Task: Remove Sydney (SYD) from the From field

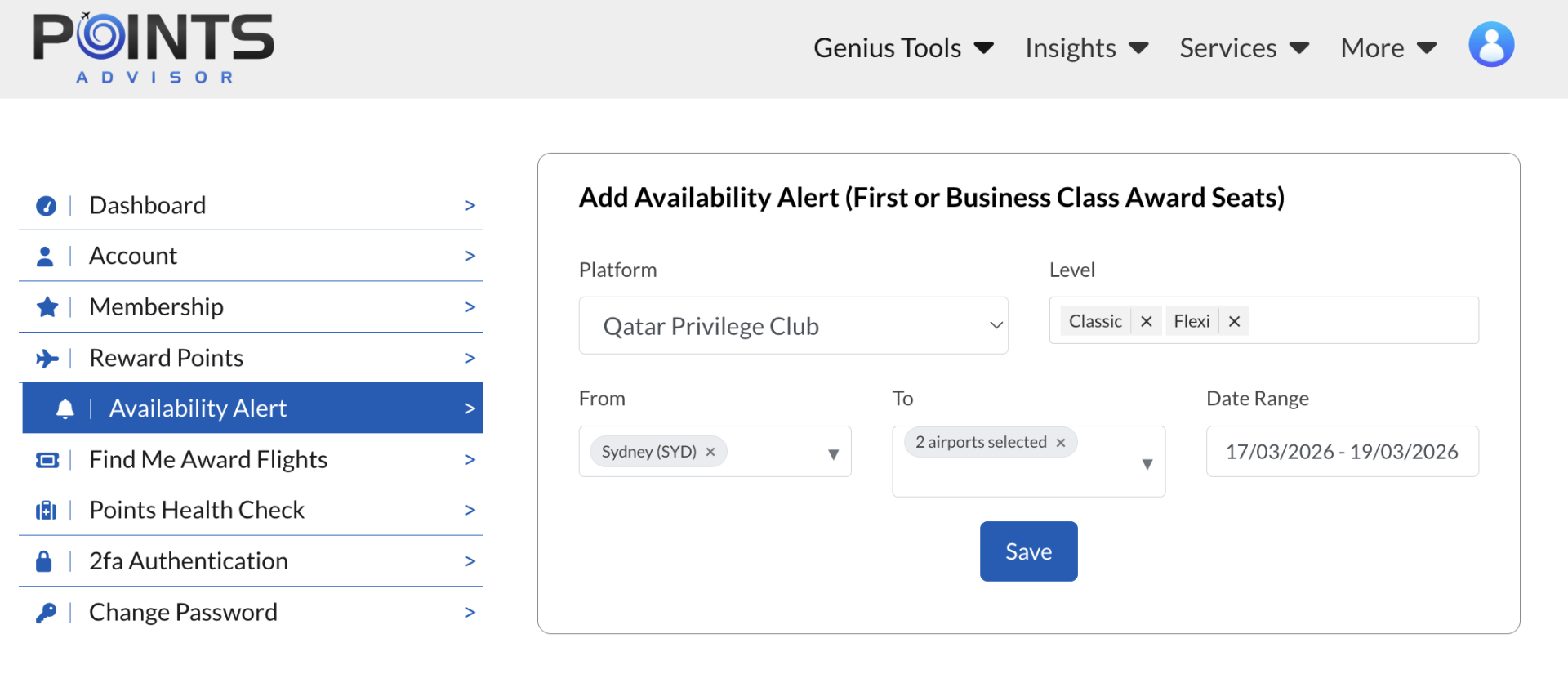Action: point(710,452)
